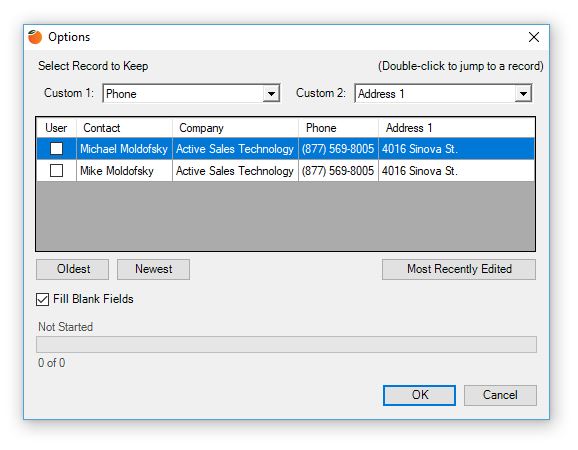This screenshot has width=578, height=450.
Task: Click the User column header
Action: pyautogui.click(x=56, y=128)
